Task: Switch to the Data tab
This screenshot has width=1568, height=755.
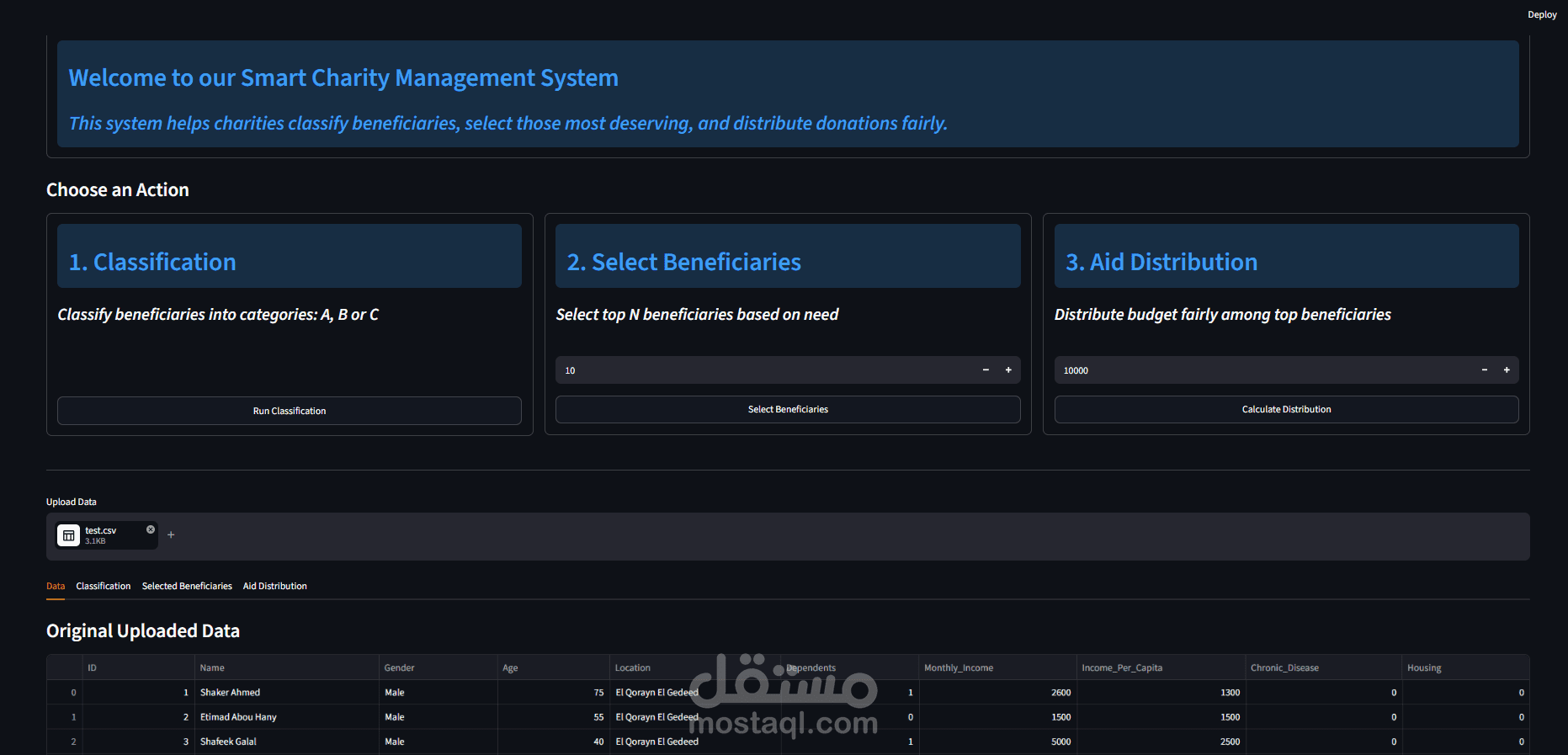Action: pos(56,586)
